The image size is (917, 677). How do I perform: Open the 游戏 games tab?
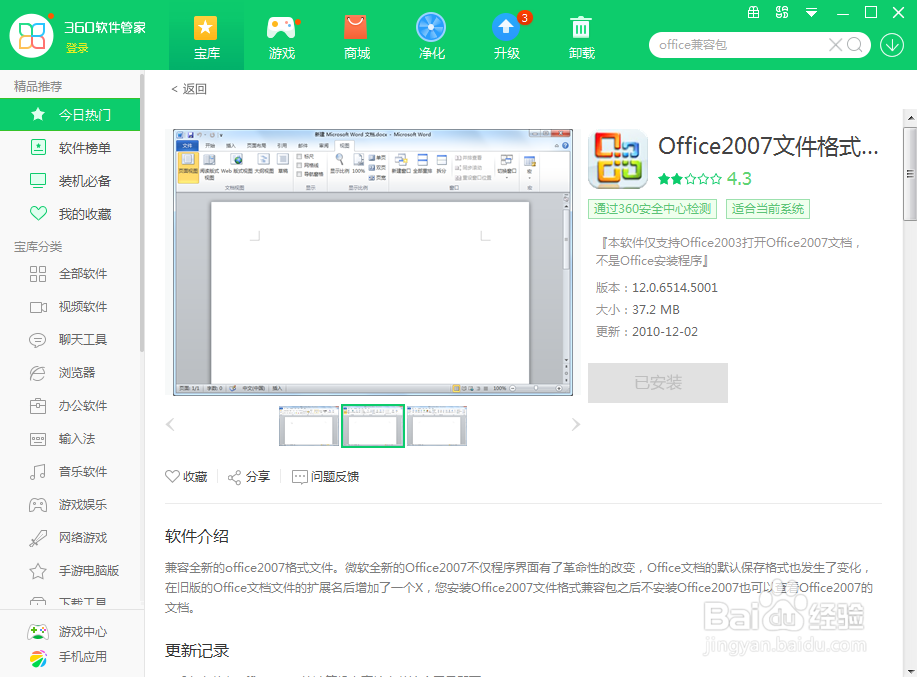tap(282, 37)
